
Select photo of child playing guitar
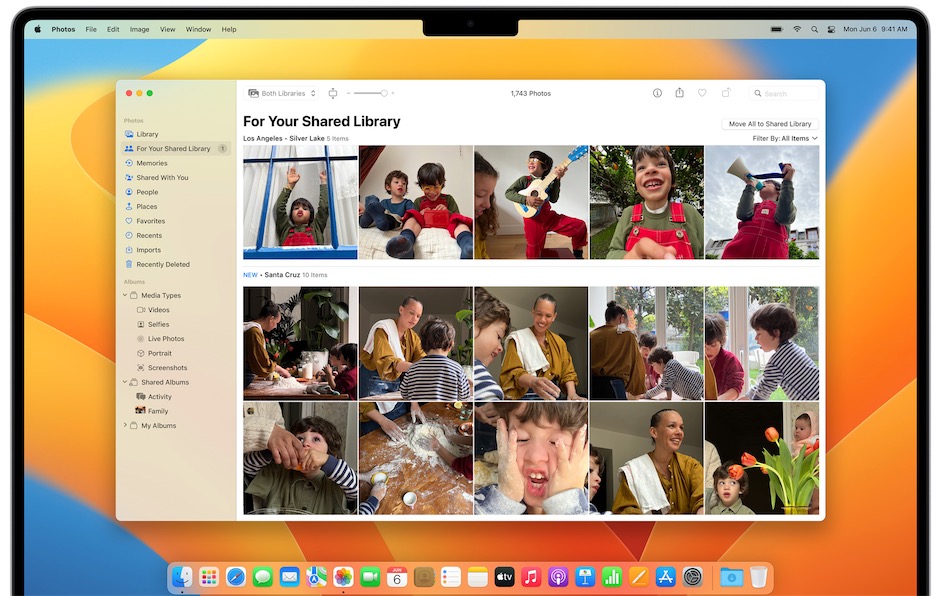coord(531,202)
